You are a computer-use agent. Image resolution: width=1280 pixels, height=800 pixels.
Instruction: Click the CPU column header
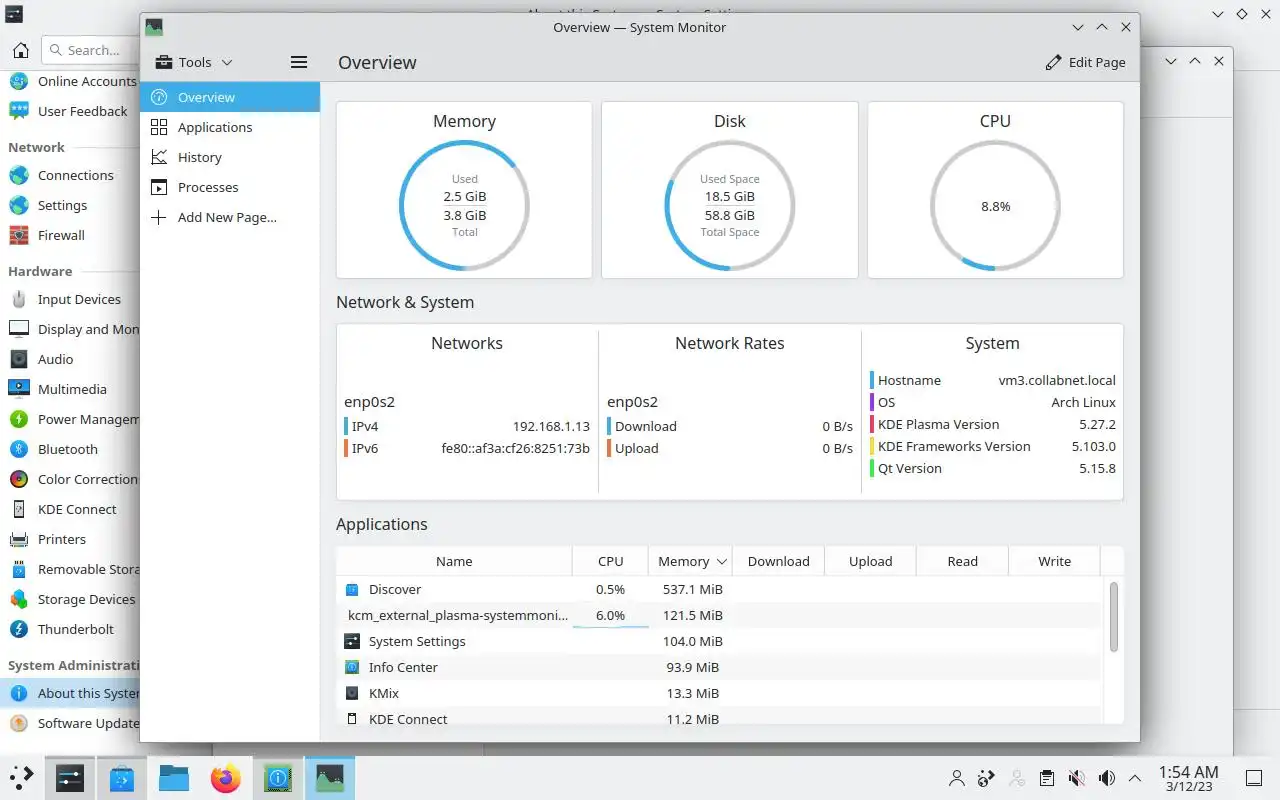[x=610, y=561]
